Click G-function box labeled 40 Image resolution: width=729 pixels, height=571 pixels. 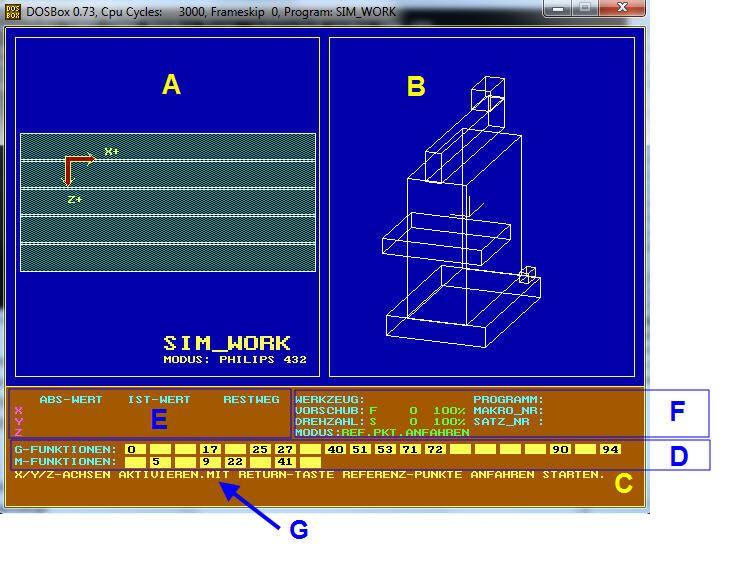tap(335, 449)
